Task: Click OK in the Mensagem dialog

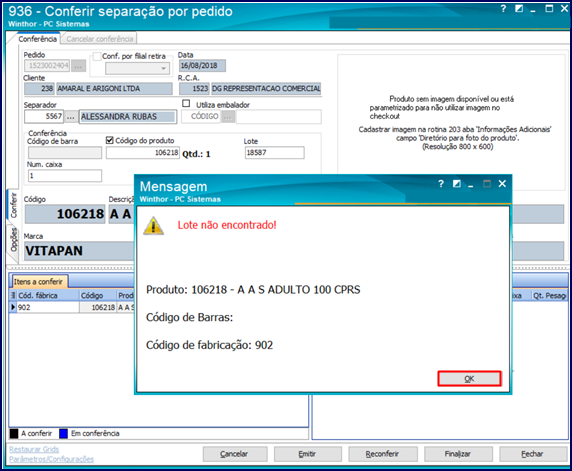Action: click(x=469, y=379)
